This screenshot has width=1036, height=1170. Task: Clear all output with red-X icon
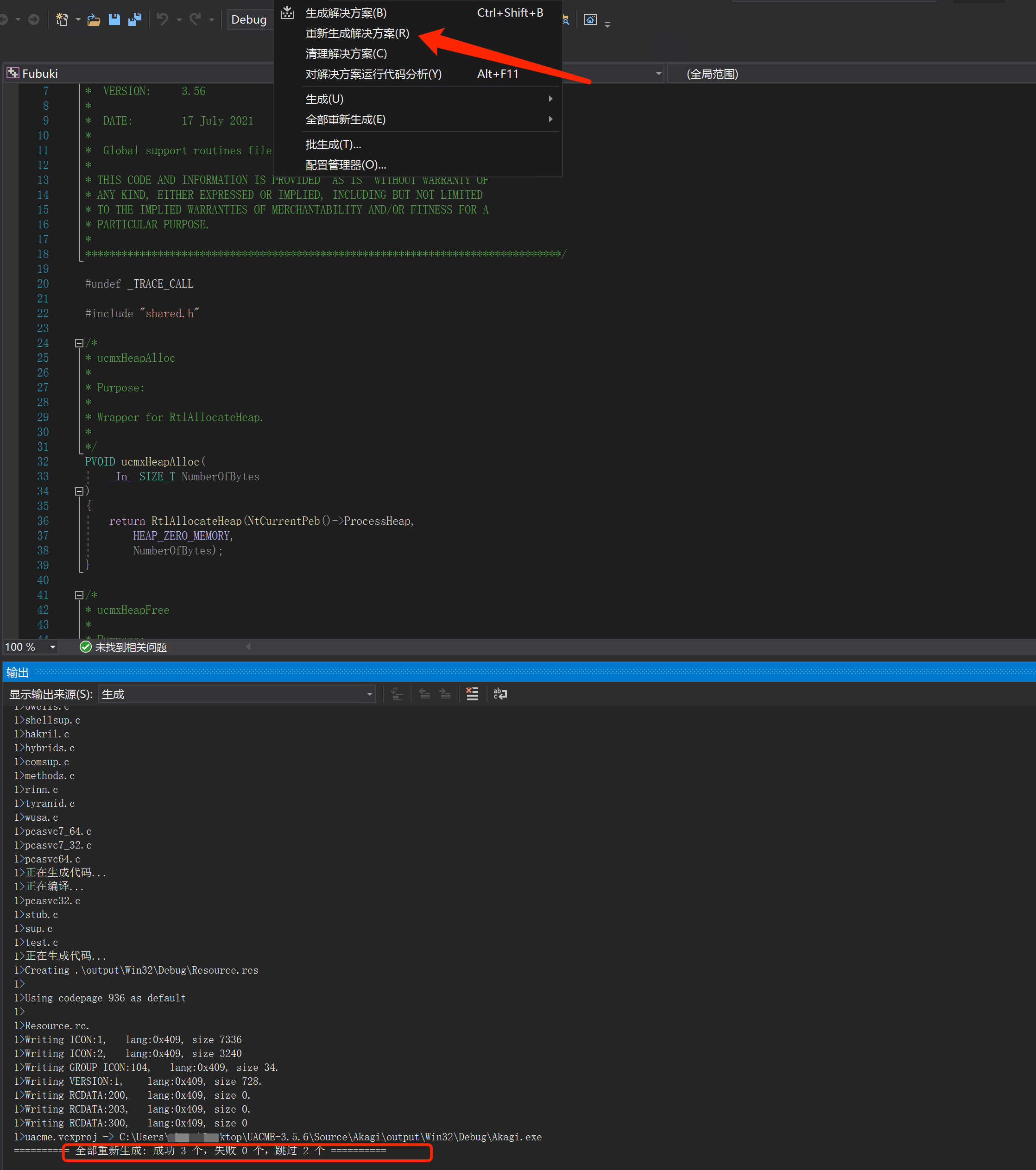coord(472,694)
